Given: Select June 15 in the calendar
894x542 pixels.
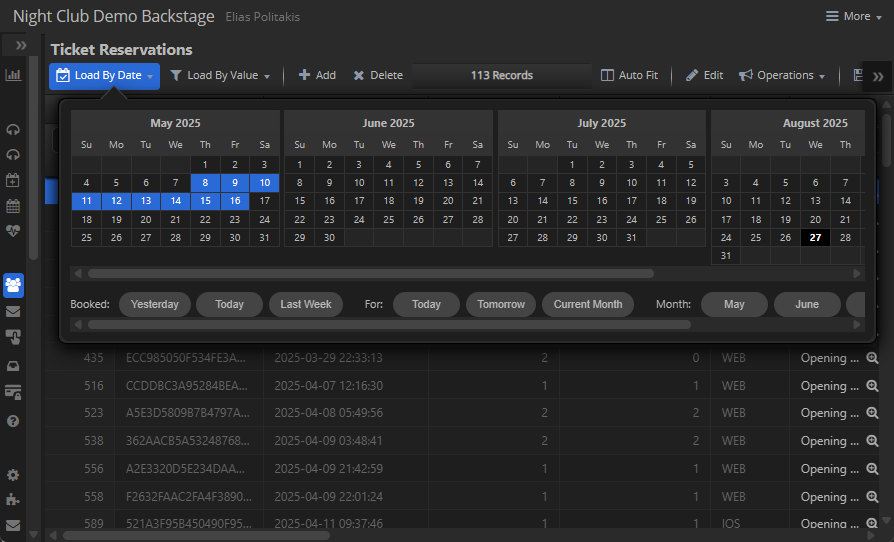Looking at the screenshot, I should [x=300, y=201].
